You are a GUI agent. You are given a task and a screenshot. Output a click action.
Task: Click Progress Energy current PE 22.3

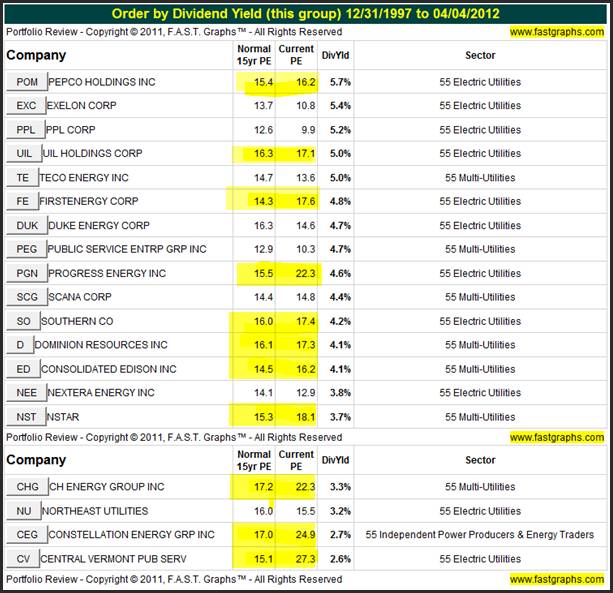coord(305,273)
